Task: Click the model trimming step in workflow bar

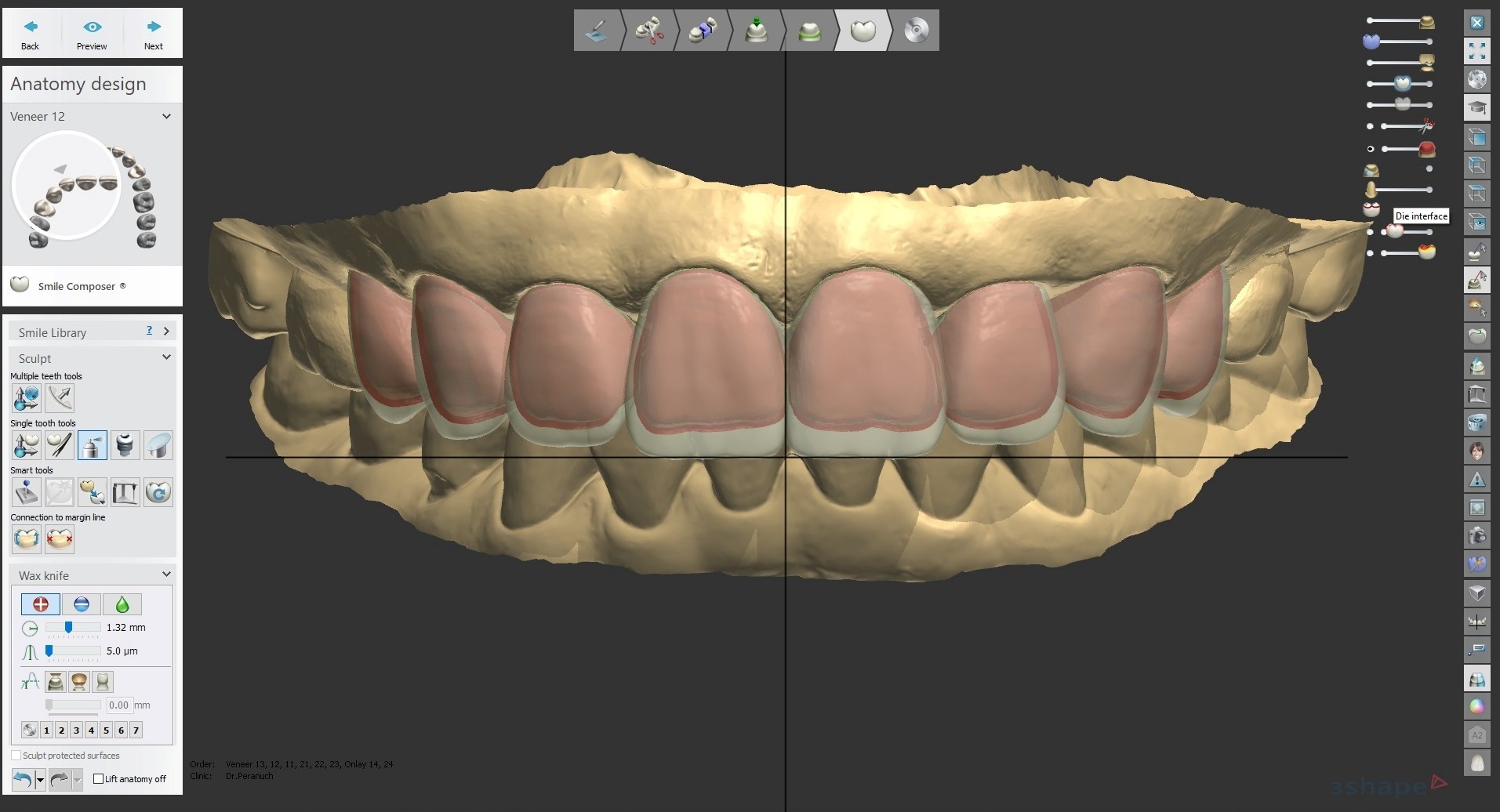Action: click(x=649, y=31)
